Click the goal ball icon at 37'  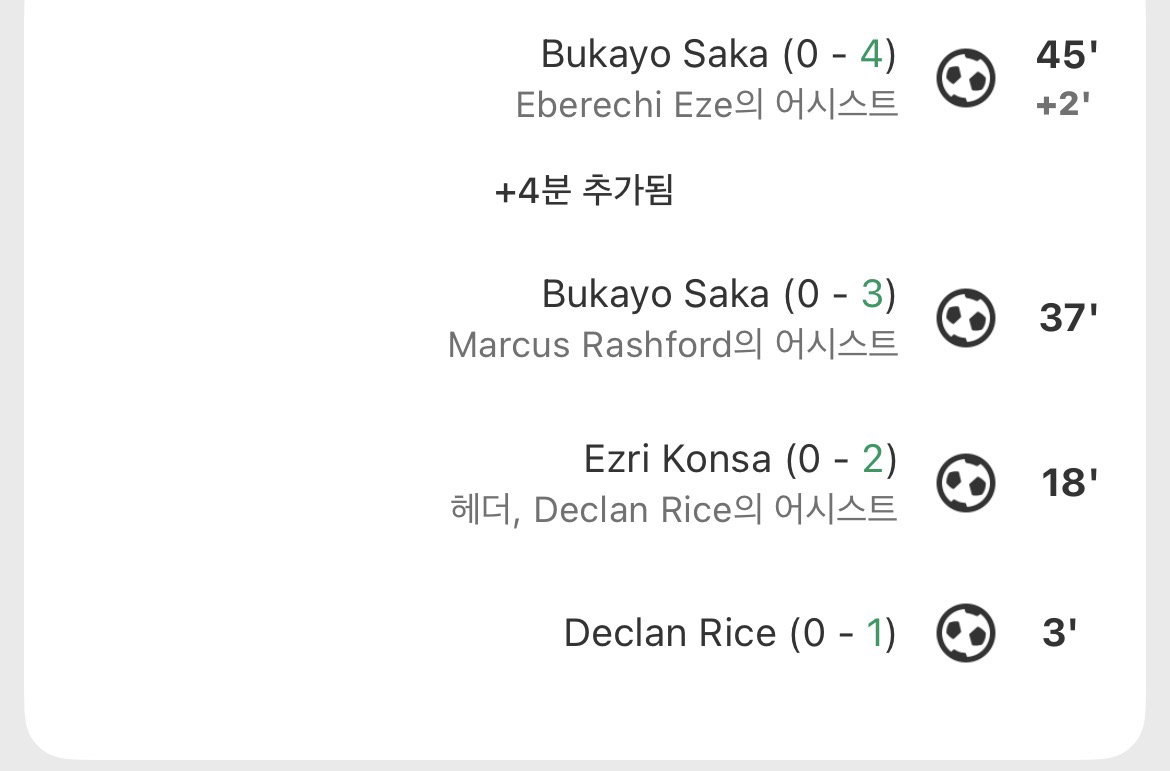pyautogui.click(x=966, y=318)
